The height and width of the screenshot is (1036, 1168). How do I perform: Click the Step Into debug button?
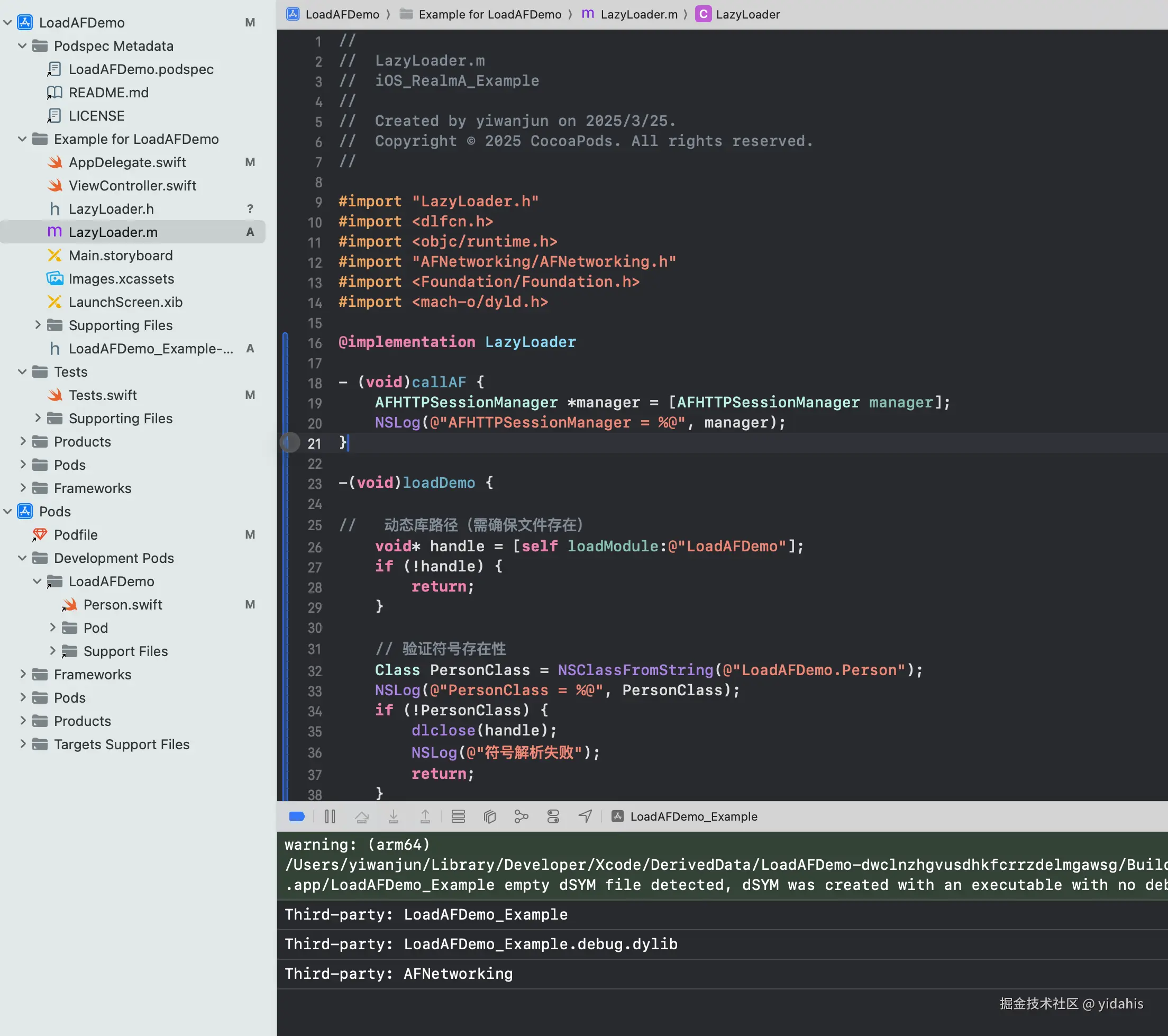tap(393, 816)
